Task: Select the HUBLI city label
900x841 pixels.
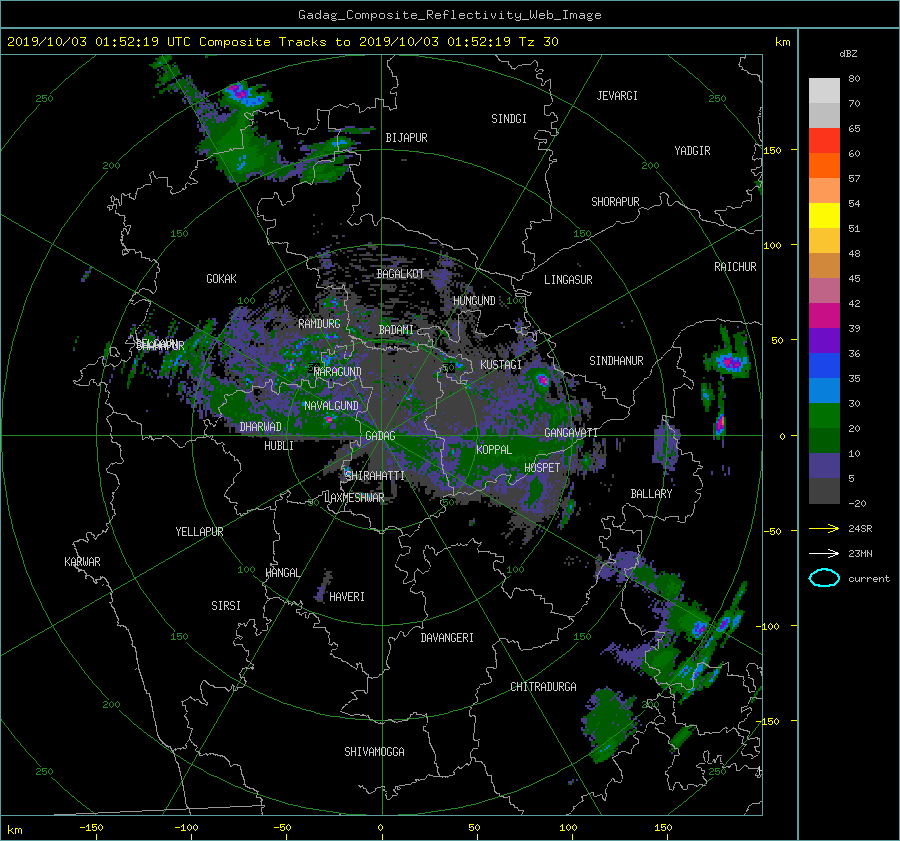Action: tap(279, 446)
